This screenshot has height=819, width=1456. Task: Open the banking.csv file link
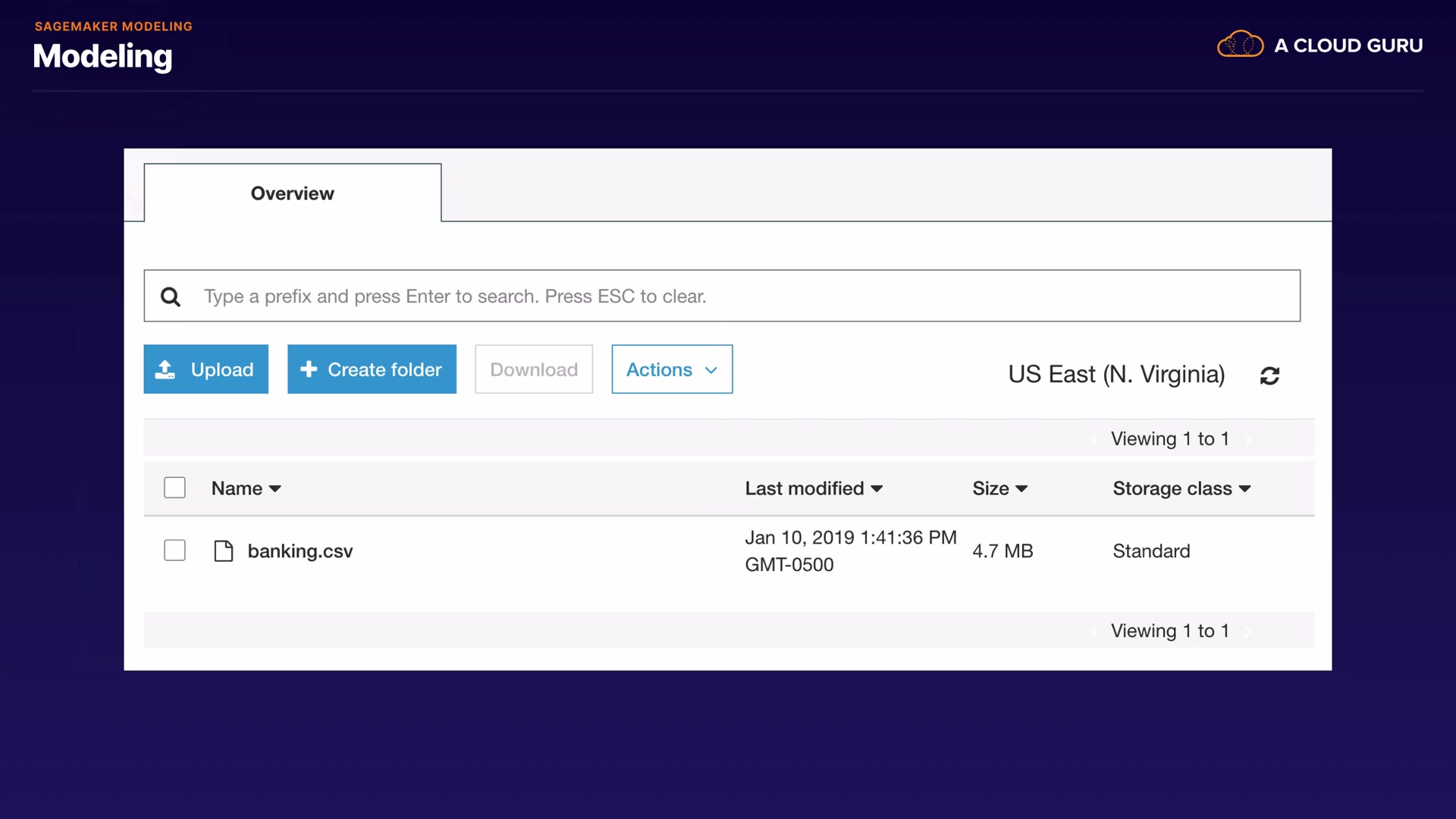click(x=300, y=551)
